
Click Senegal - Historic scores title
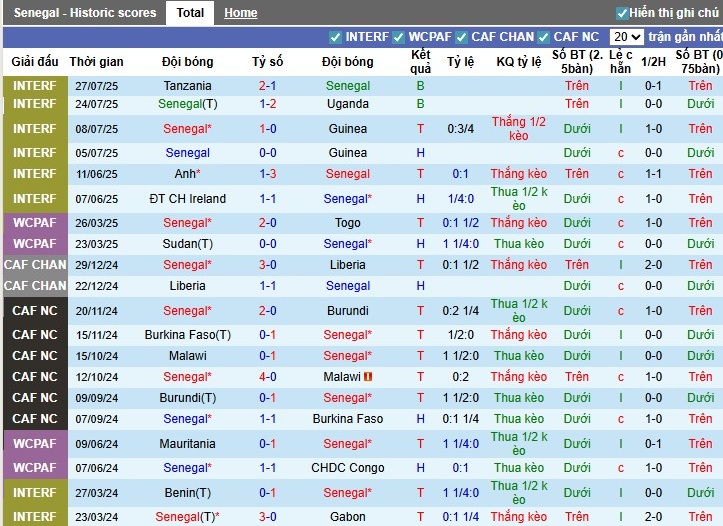[85, 13]
